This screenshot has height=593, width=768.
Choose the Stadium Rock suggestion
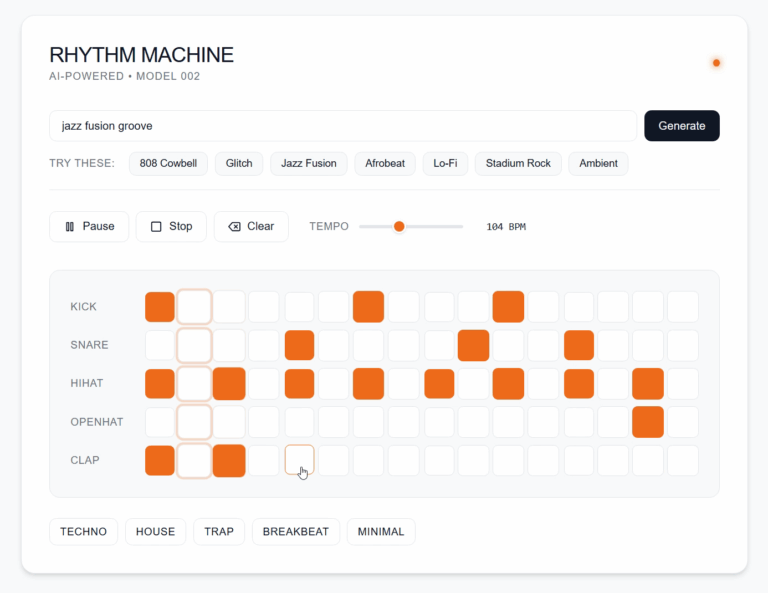click(518, 163)
